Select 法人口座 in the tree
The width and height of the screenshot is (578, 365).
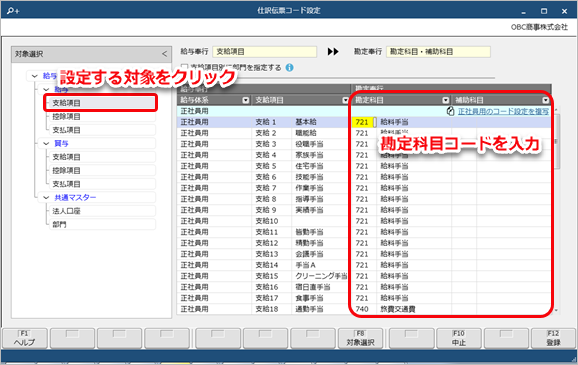coord(102,211)
